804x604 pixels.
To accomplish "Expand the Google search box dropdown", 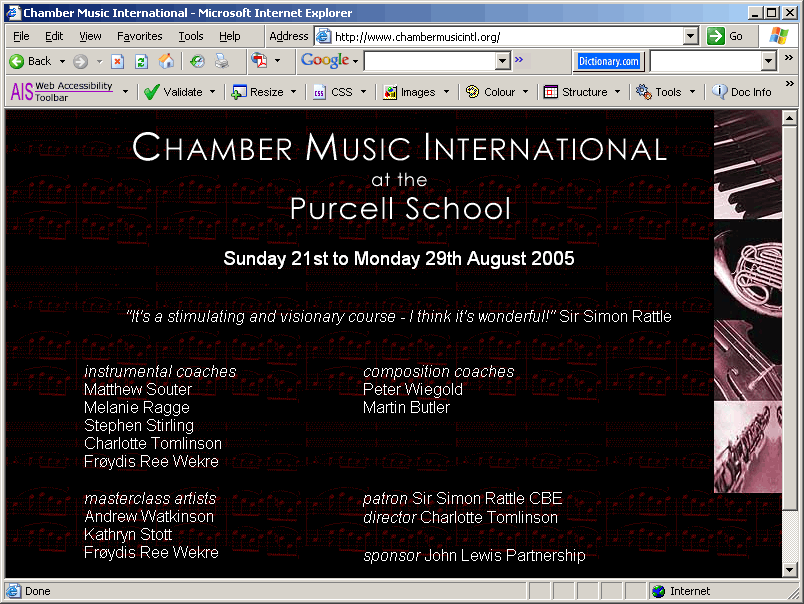I will point(502,61).
